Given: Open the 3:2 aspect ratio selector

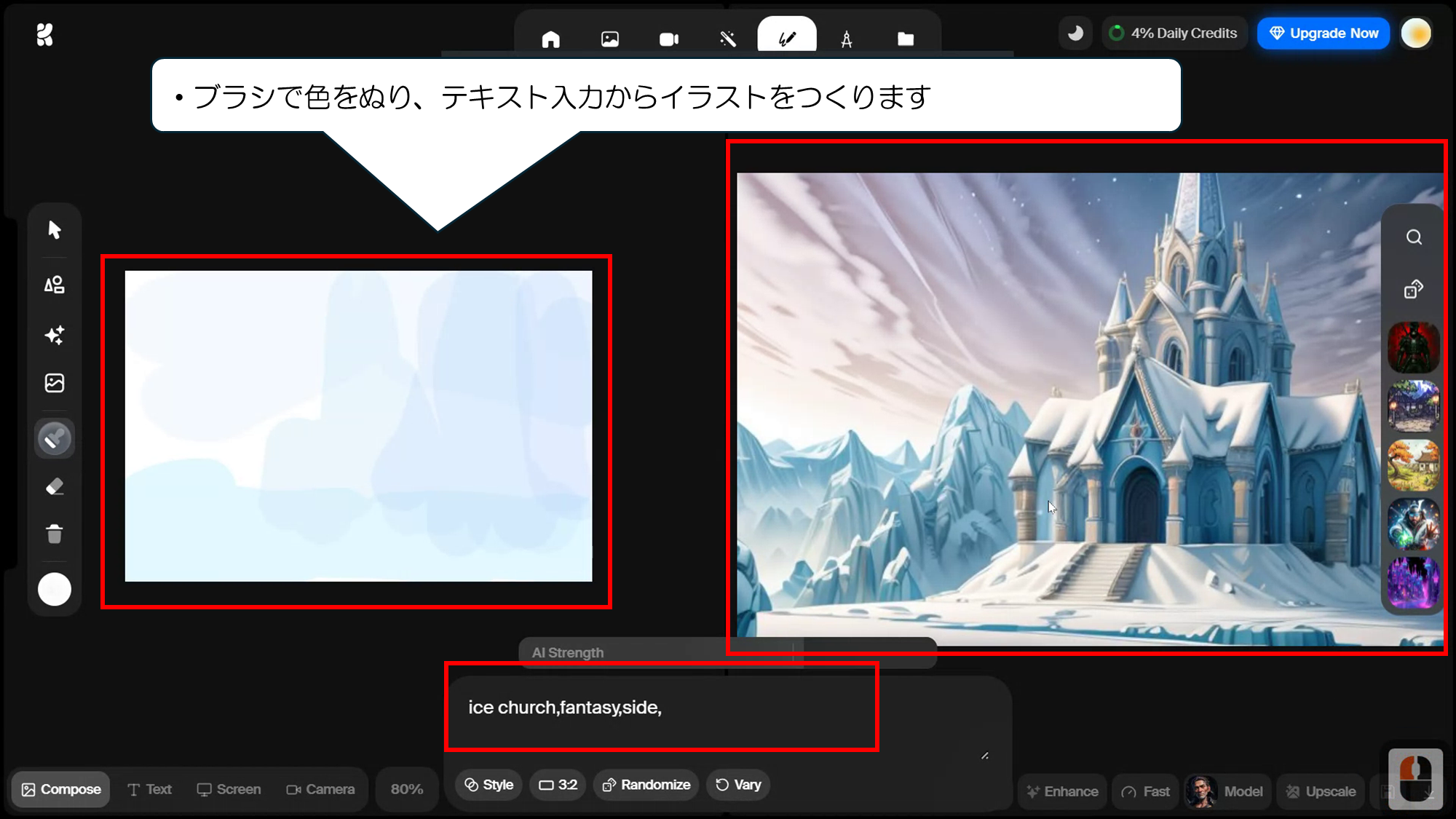Looking at the screenshot, I should click(x=558, y=785).
